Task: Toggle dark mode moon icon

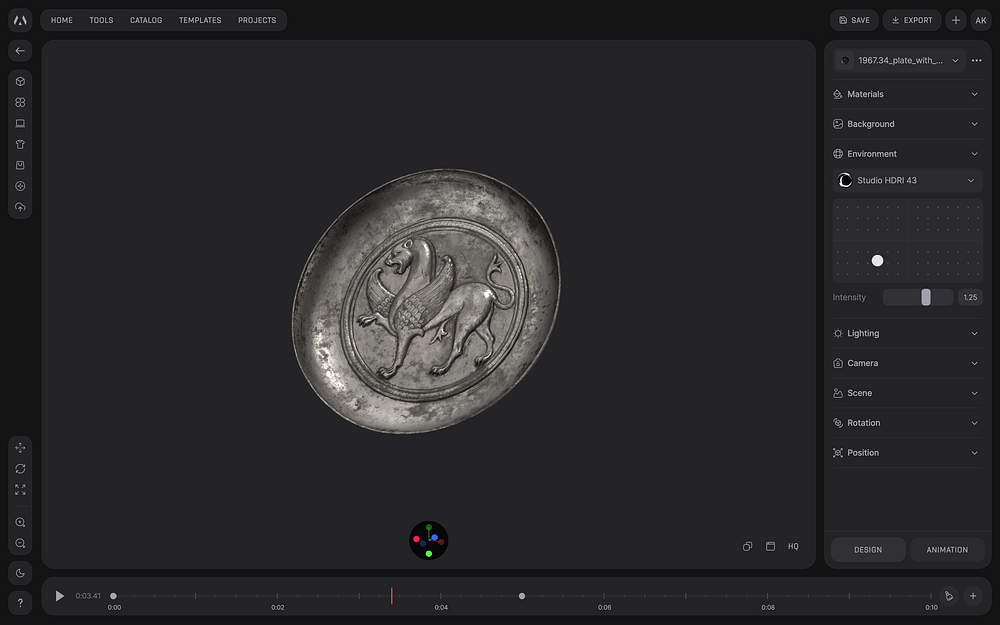Action: click(20, 573)
